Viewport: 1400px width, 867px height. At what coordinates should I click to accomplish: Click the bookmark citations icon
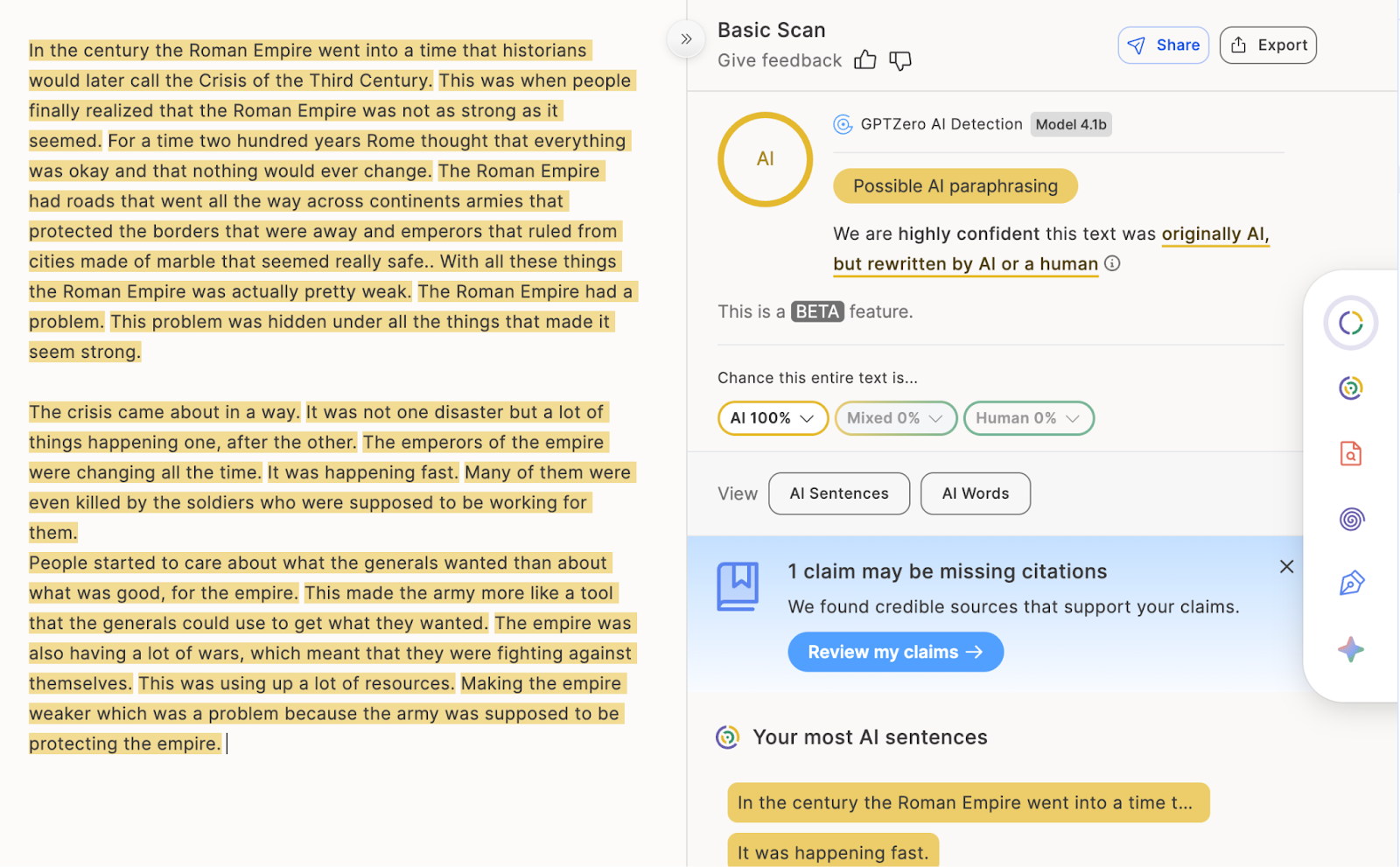(x=738, y=585)
